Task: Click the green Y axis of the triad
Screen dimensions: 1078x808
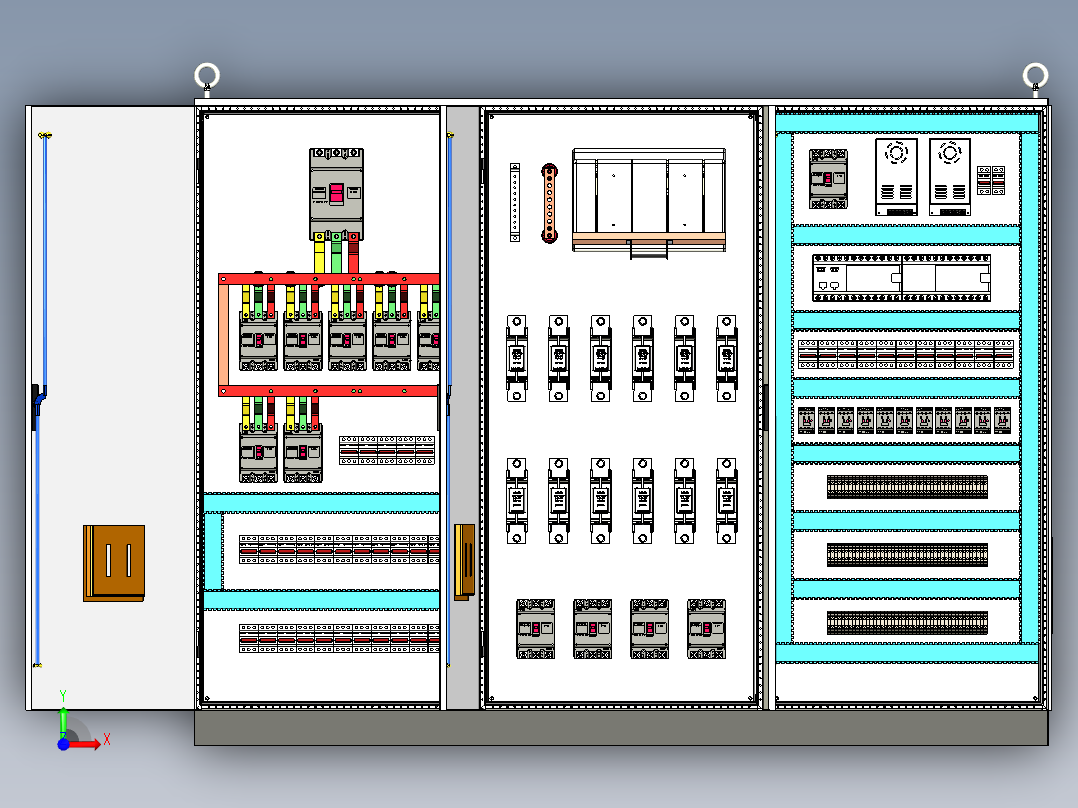Action: click(63, 722)
